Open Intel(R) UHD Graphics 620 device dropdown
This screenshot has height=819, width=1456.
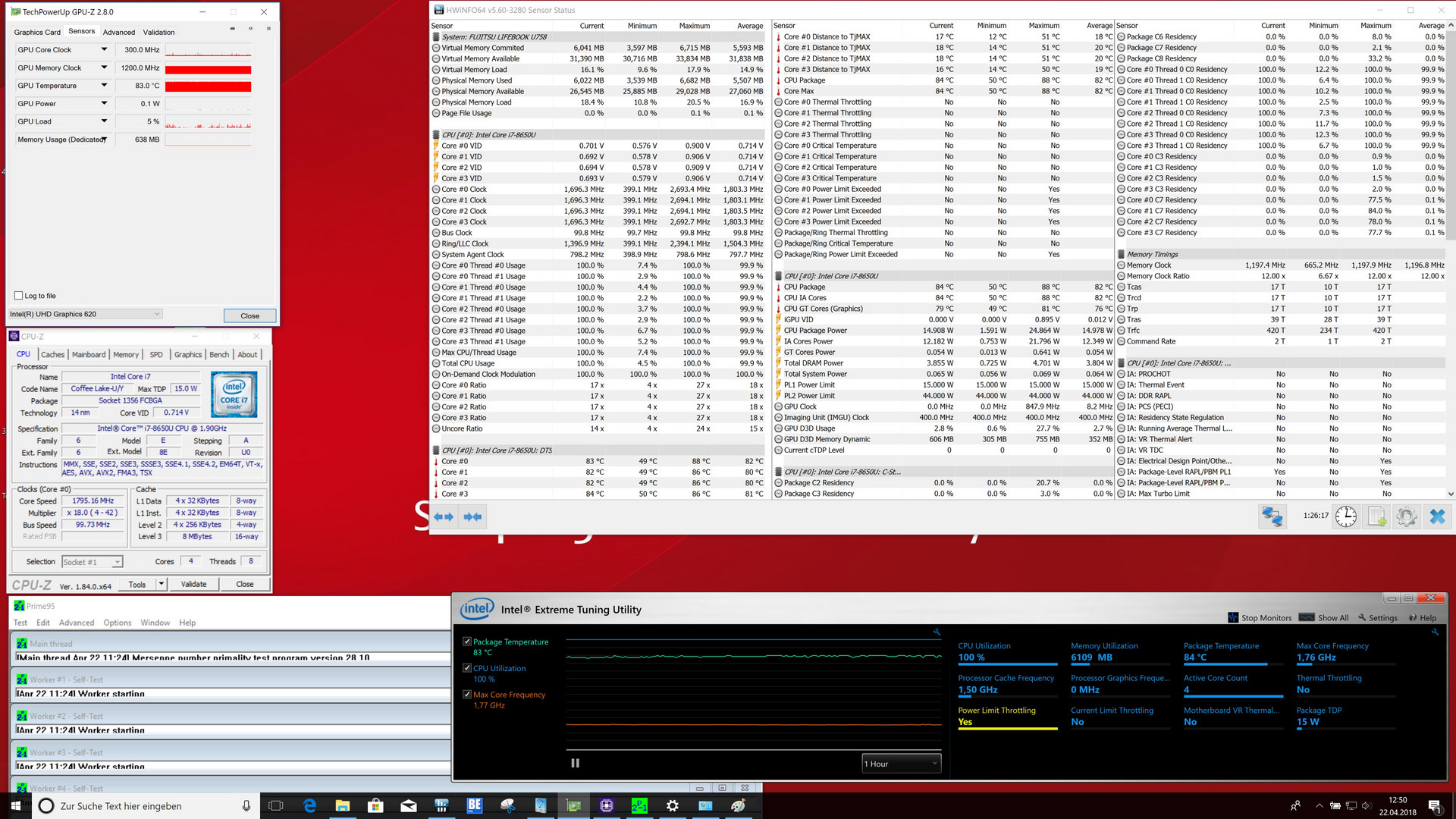[85, 314]
